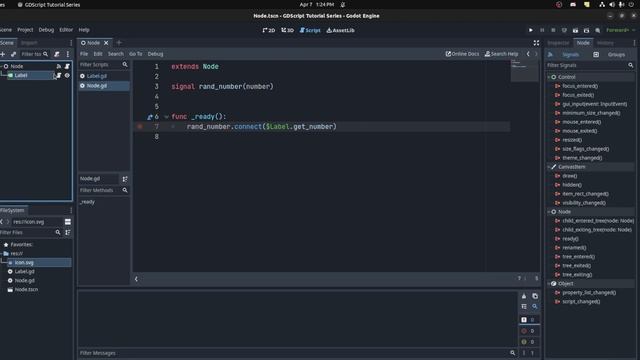The width and height of the screenshot is (640, 360).
Task: Collapse duplicate messages in output
Action: click(524, 307)
